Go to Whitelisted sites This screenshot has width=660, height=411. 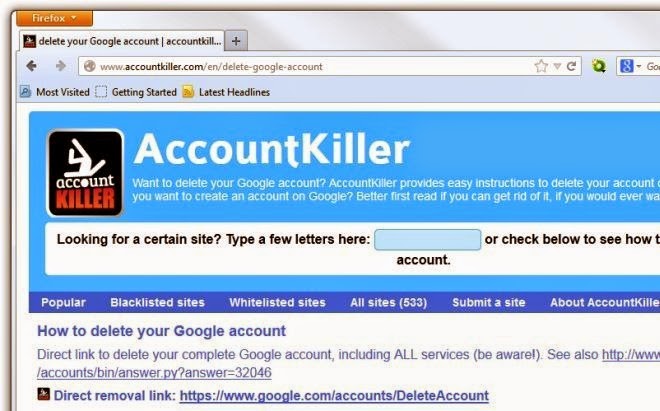(x=277, y=302)
